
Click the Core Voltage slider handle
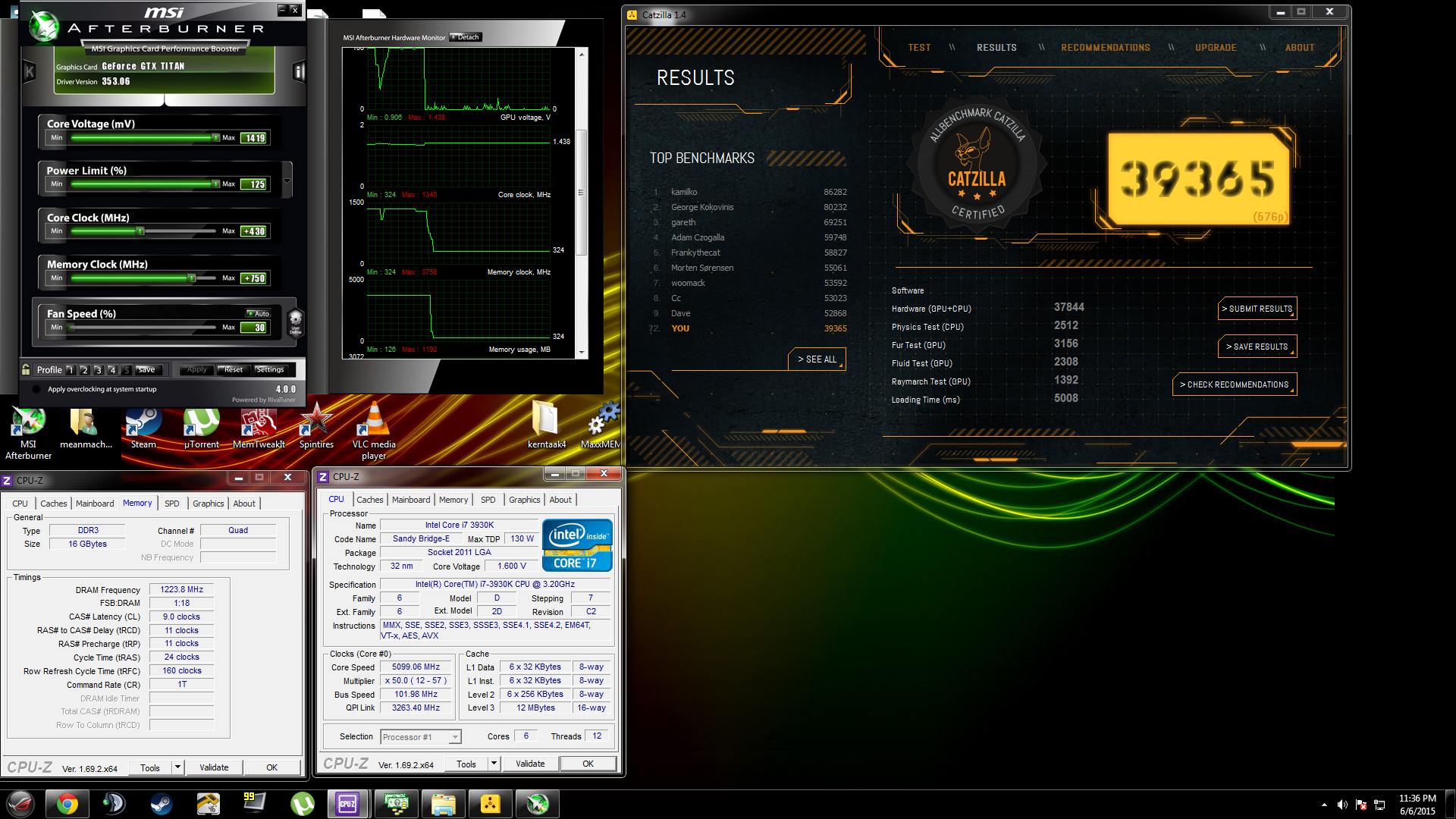click(215, 137)
